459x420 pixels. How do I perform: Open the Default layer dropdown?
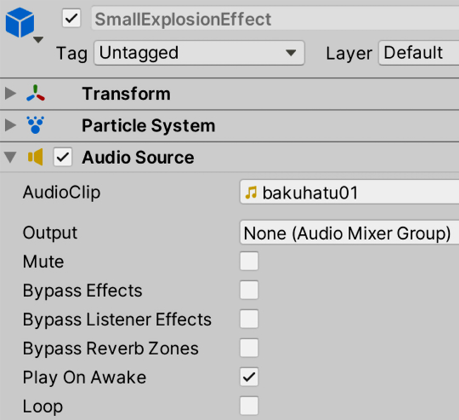[419, 53]
